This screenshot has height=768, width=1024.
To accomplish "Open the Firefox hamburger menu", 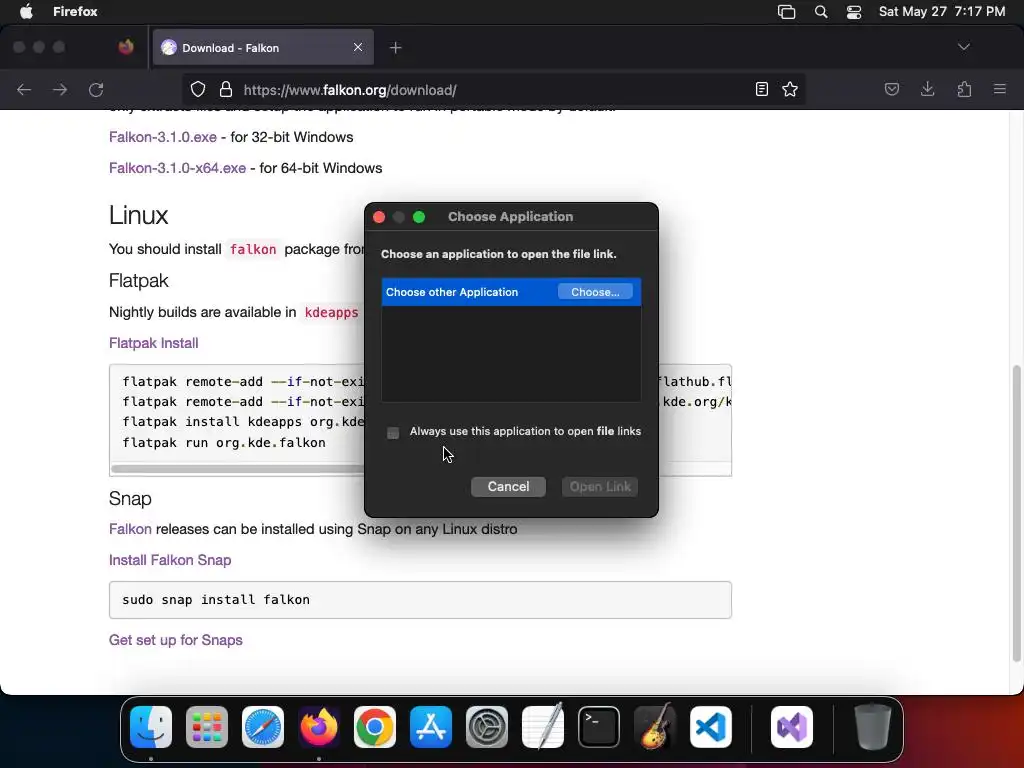I will coord(1000,89).
